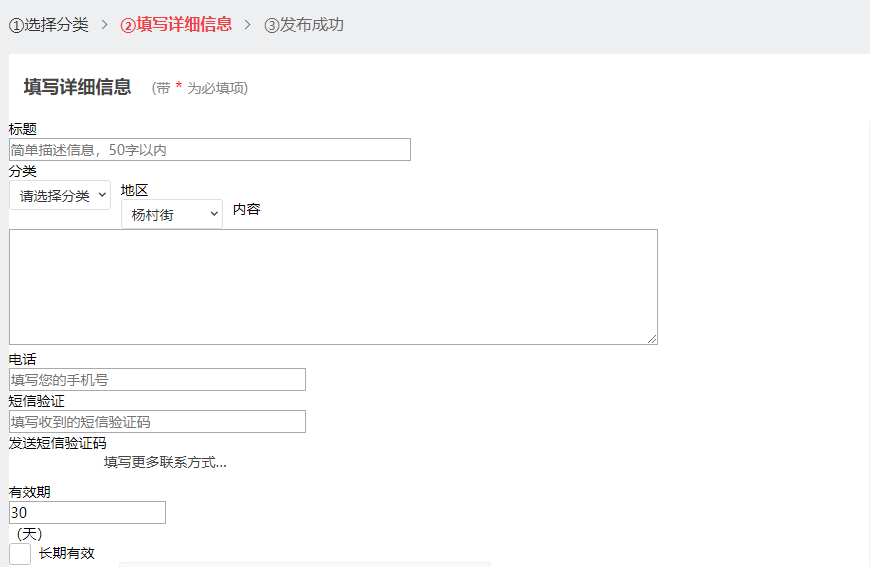The image size is (870, 567).
Task: Click the 填写详细信息 section heading
Action: coord(77,87)
